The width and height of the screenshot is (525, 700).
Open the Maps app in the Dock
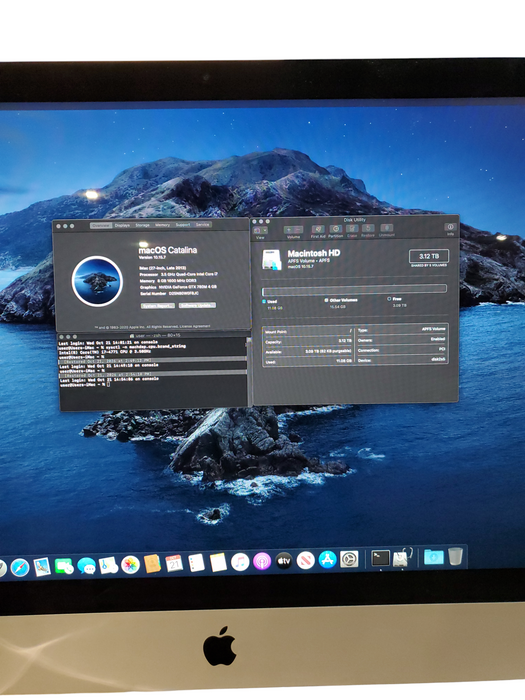pyautogui.click(x=108, y=565)
